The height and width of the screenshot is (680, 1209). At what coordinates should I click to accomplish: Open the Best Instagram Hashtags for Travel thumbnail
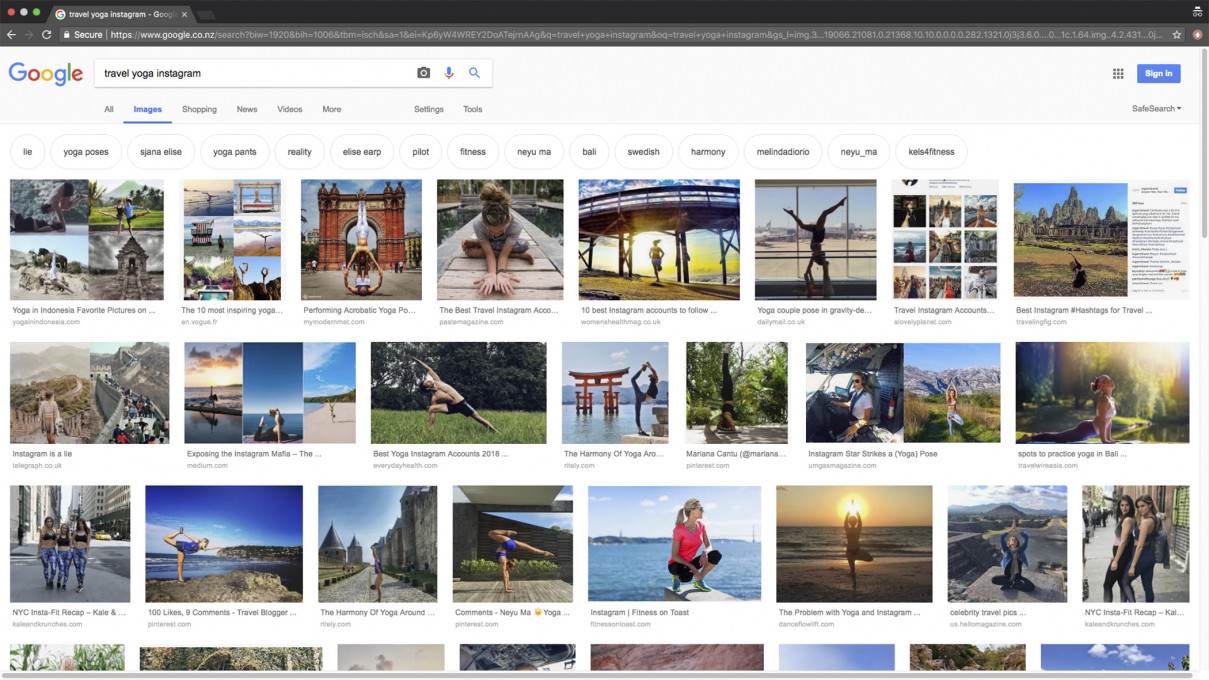point(1101,240)
